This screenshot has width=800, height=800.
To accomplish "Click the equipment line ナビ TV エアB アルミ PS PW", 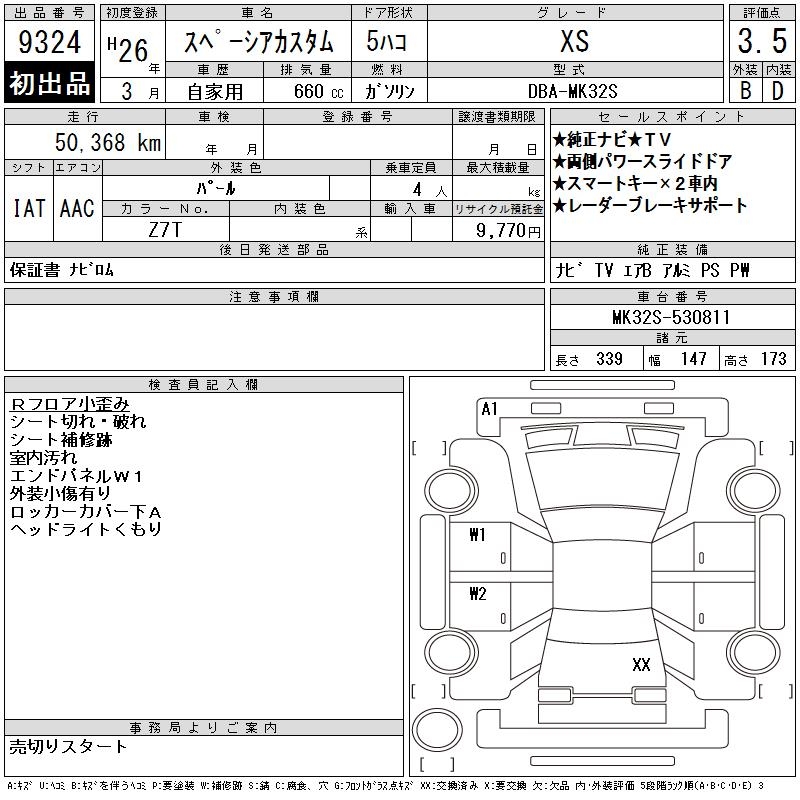I will 653,270.
